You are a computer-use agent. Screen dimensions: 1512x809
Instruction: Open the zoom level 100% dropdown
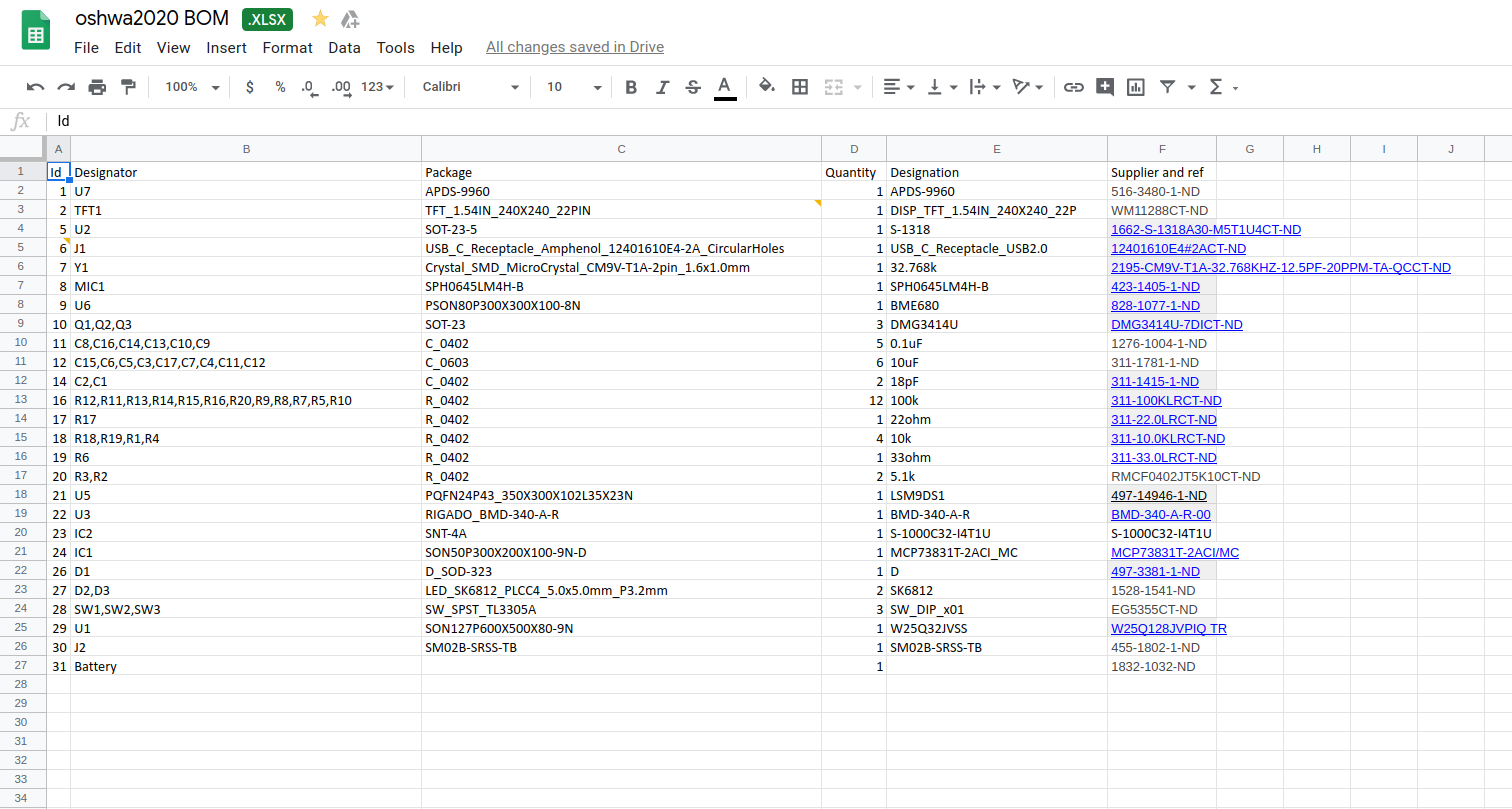pyautogui.click(x=192, y=87)
